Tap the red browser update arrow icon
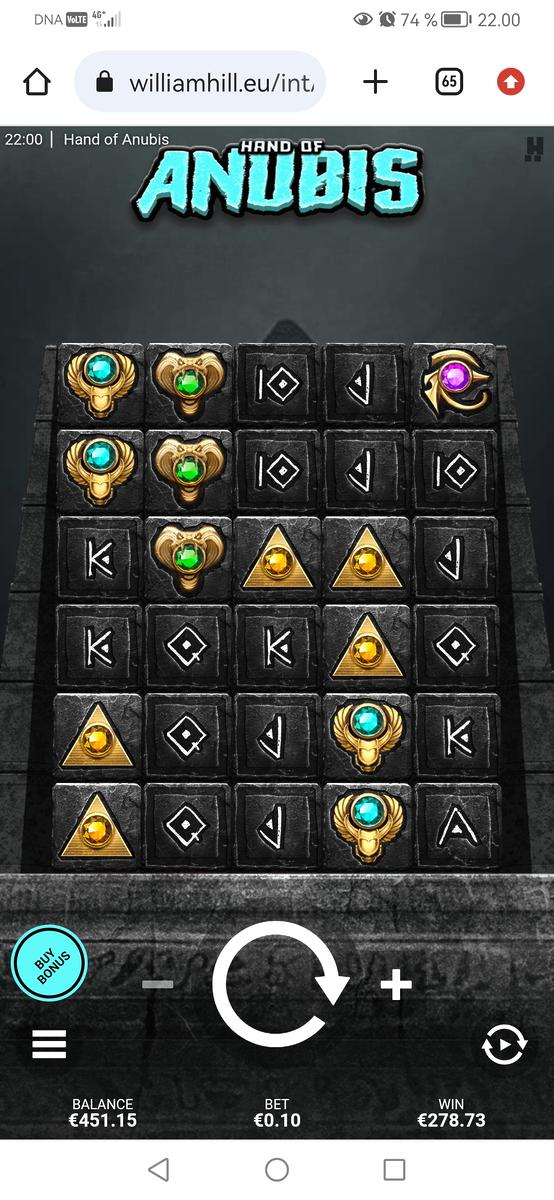Image resolution: width=554 pixels, height=1200 pixels. 511,82
